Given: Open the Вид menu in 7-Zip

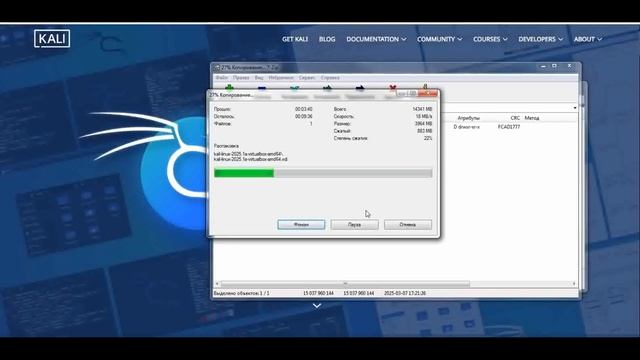Looking at the screenshot, I should 259,78.
